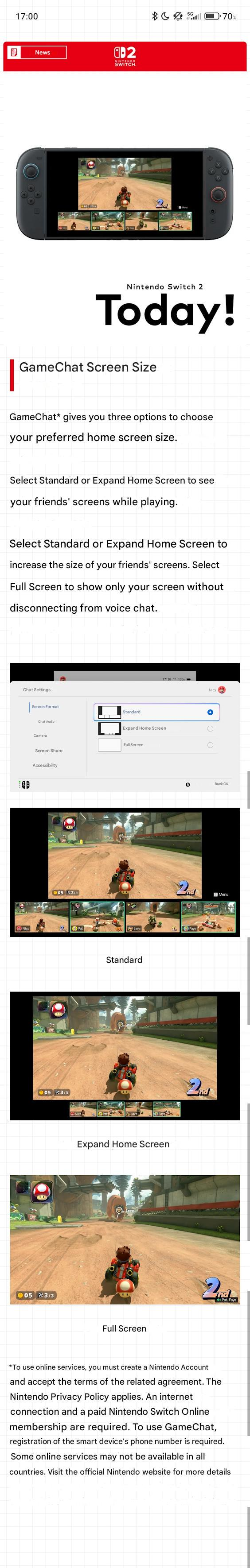Tap the mushroom item icon in Standard screenshot
This screenshot has width=250, height=1568.
click(70, 825)
